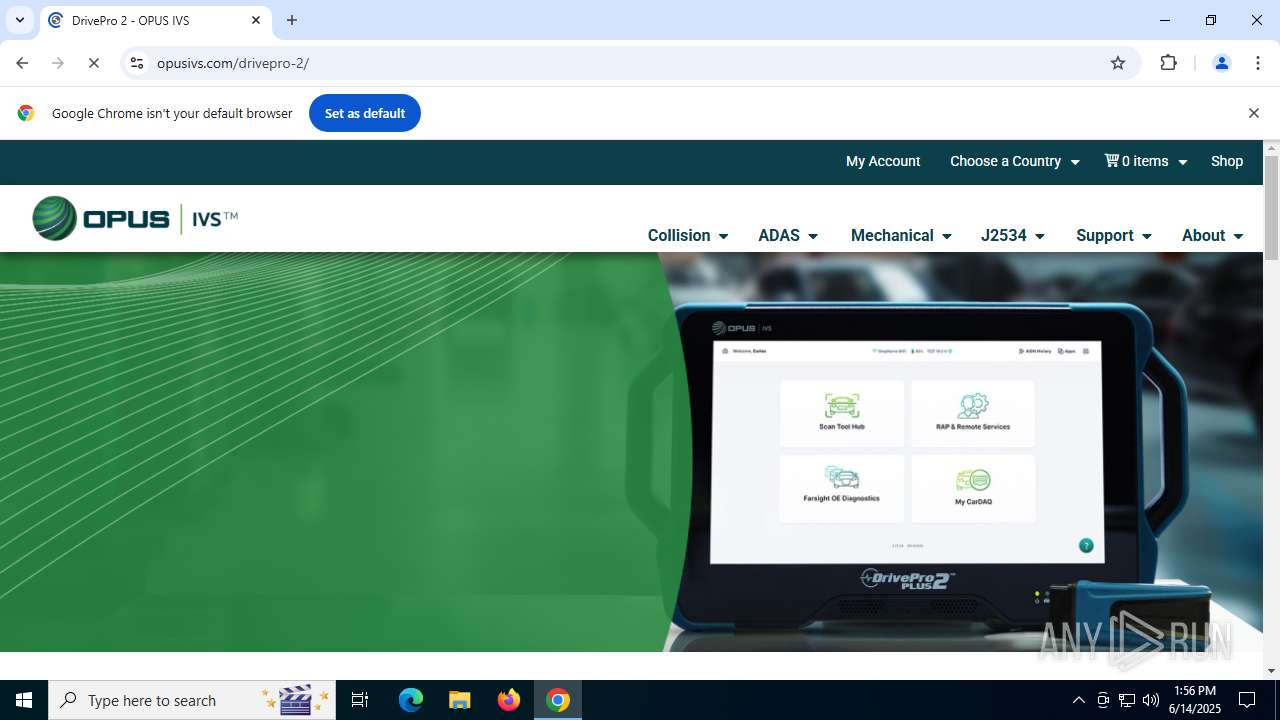Screen dimensions: 1280x720
Task: Bookmark this tab with the star icon
Action: (1118, 63)
